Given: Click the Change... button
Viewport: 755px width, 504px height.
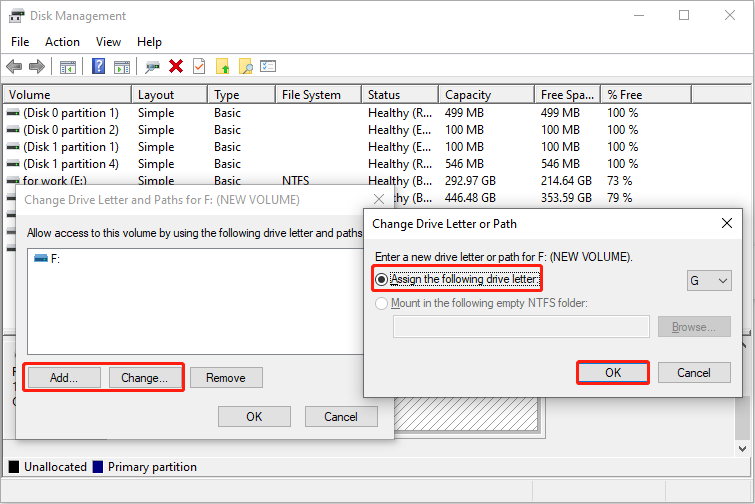Looking at the screenshot, I should tap(144, 378).
